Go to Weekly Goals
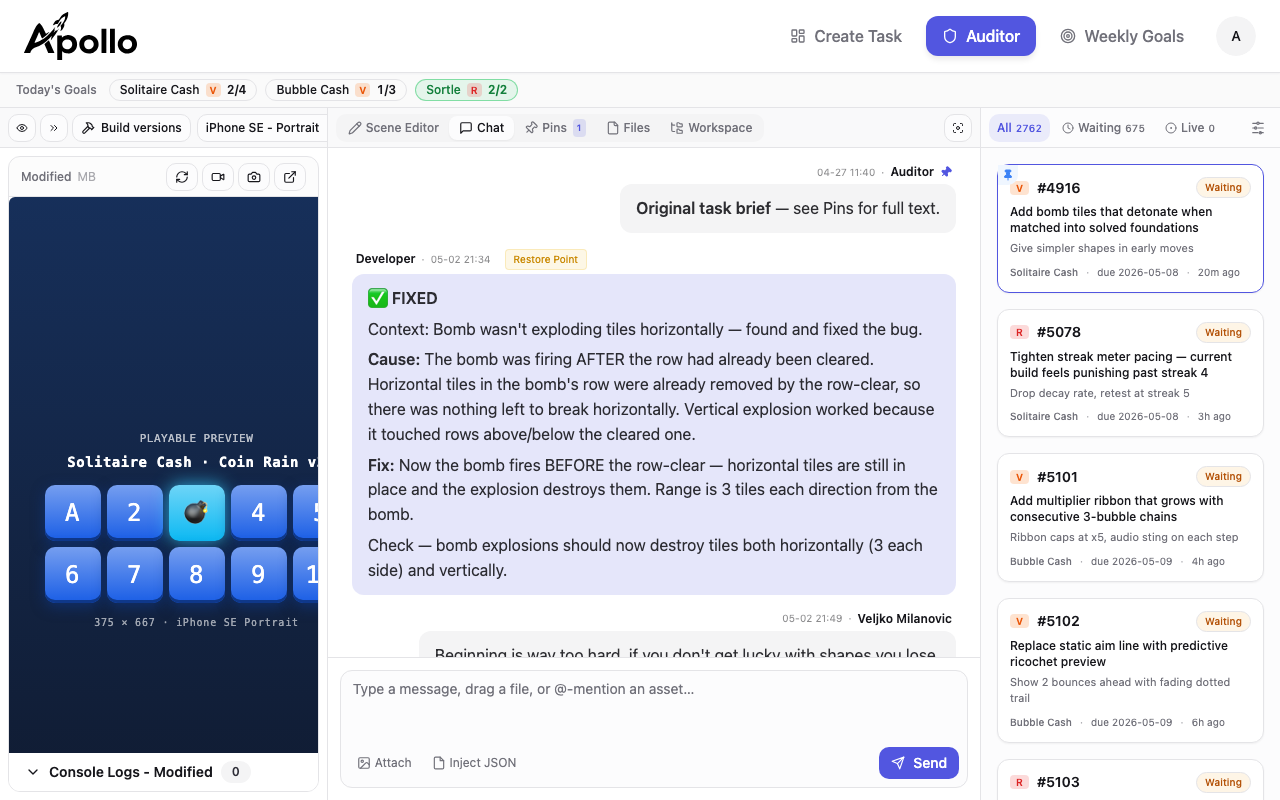Image resolution: width=1280 pixels, height=800 pixels. pos(1122,36)
